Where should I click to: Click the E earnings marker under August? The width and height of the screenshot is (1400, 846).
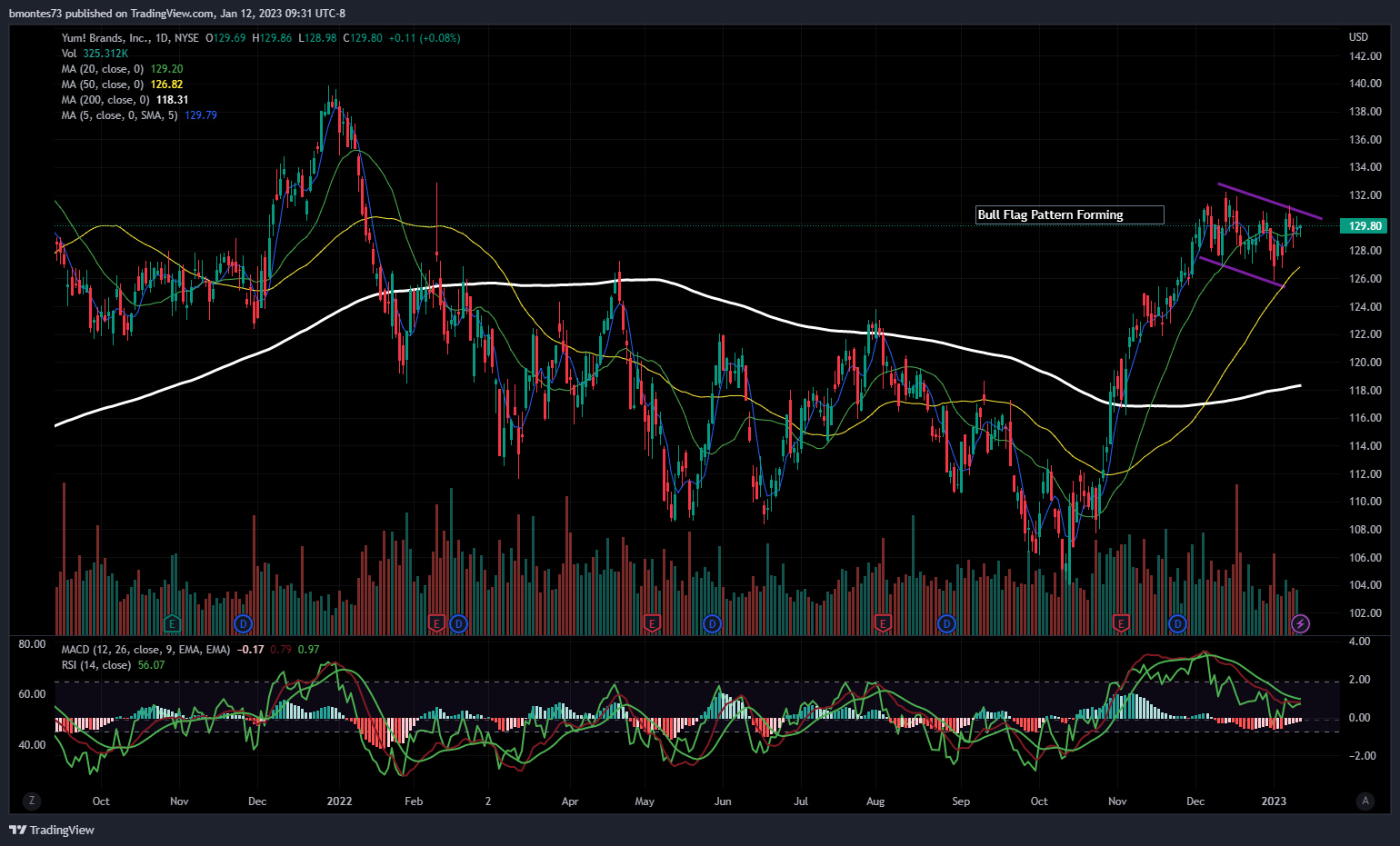pos(881,624)
